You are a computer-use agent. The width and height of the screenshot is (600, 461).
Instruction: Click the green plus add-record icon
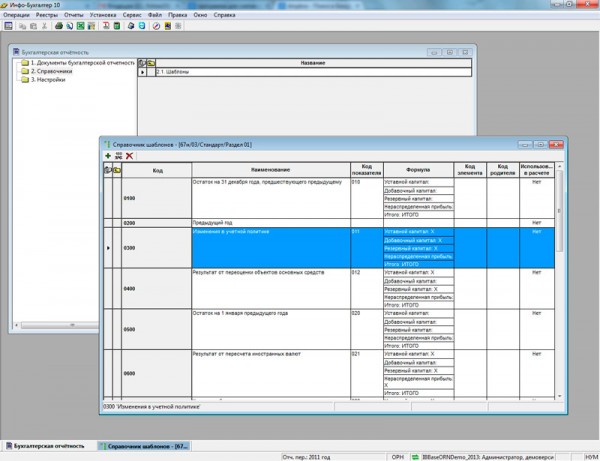108,156
